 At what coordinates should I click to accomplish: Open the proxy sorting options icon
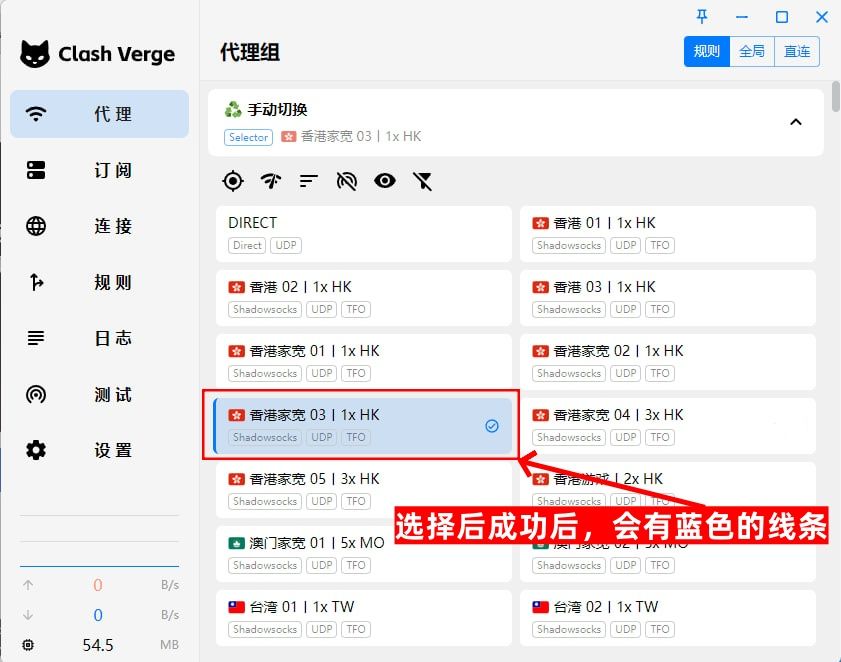point(308,181)
